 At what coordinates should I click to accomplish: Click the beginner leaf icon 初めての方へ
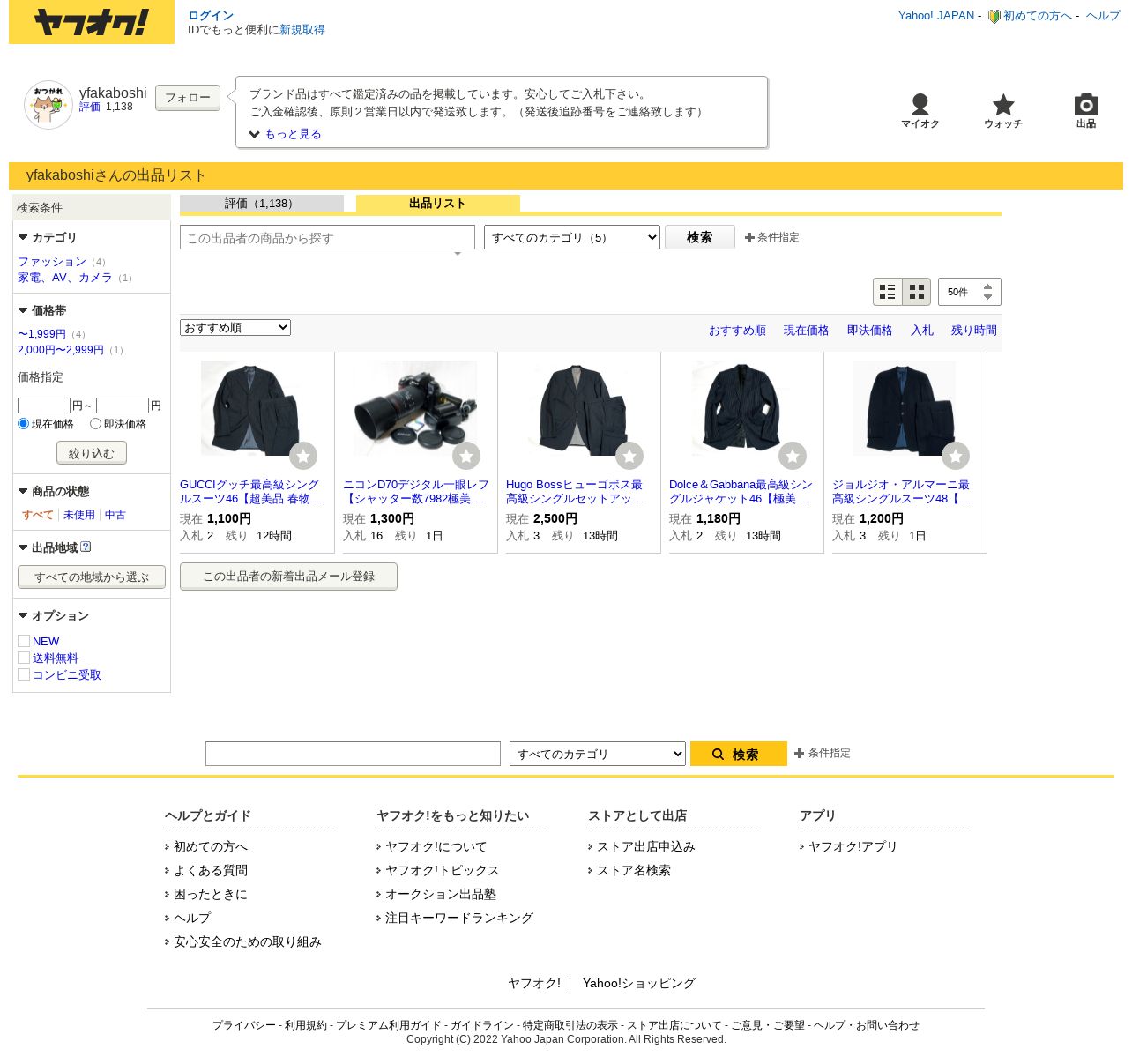994,16
